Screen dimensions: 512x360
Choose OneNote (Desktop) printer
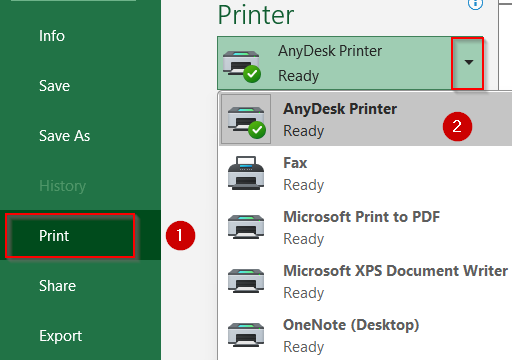tap(366, 335)
